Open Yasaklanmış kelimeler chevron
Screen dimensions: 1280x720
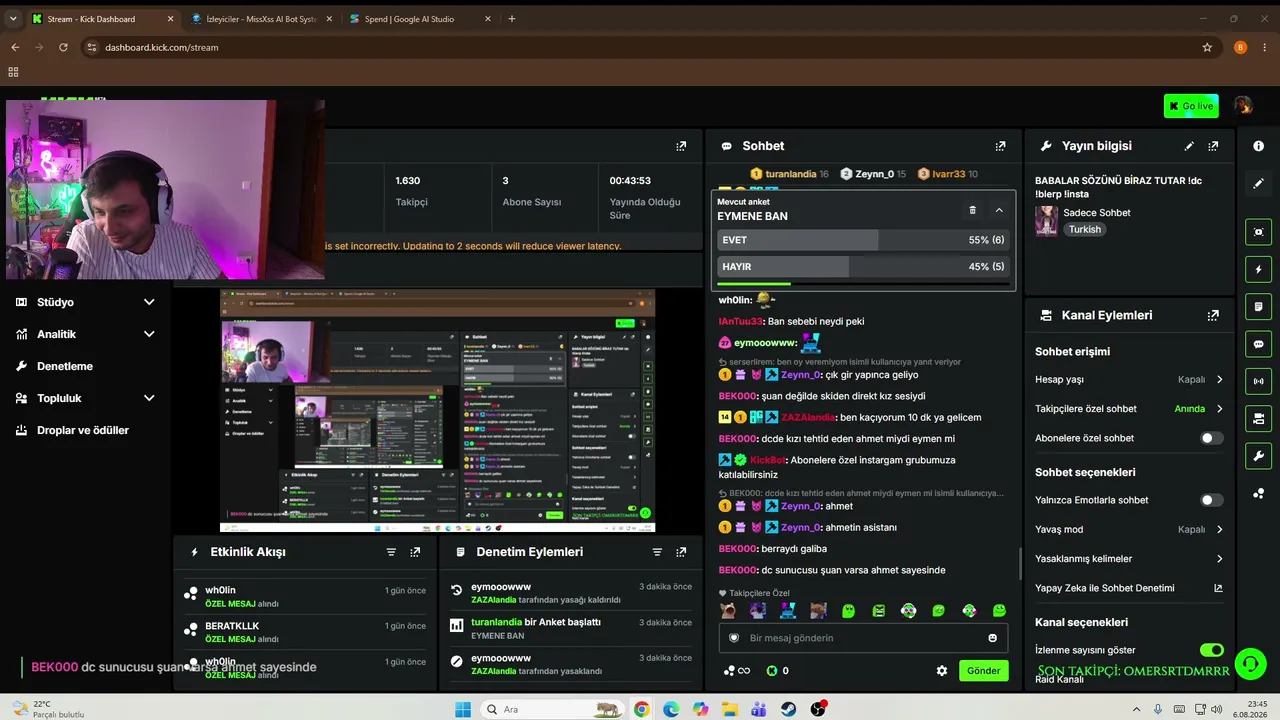pyautogui.click(x=1219, y=559)
